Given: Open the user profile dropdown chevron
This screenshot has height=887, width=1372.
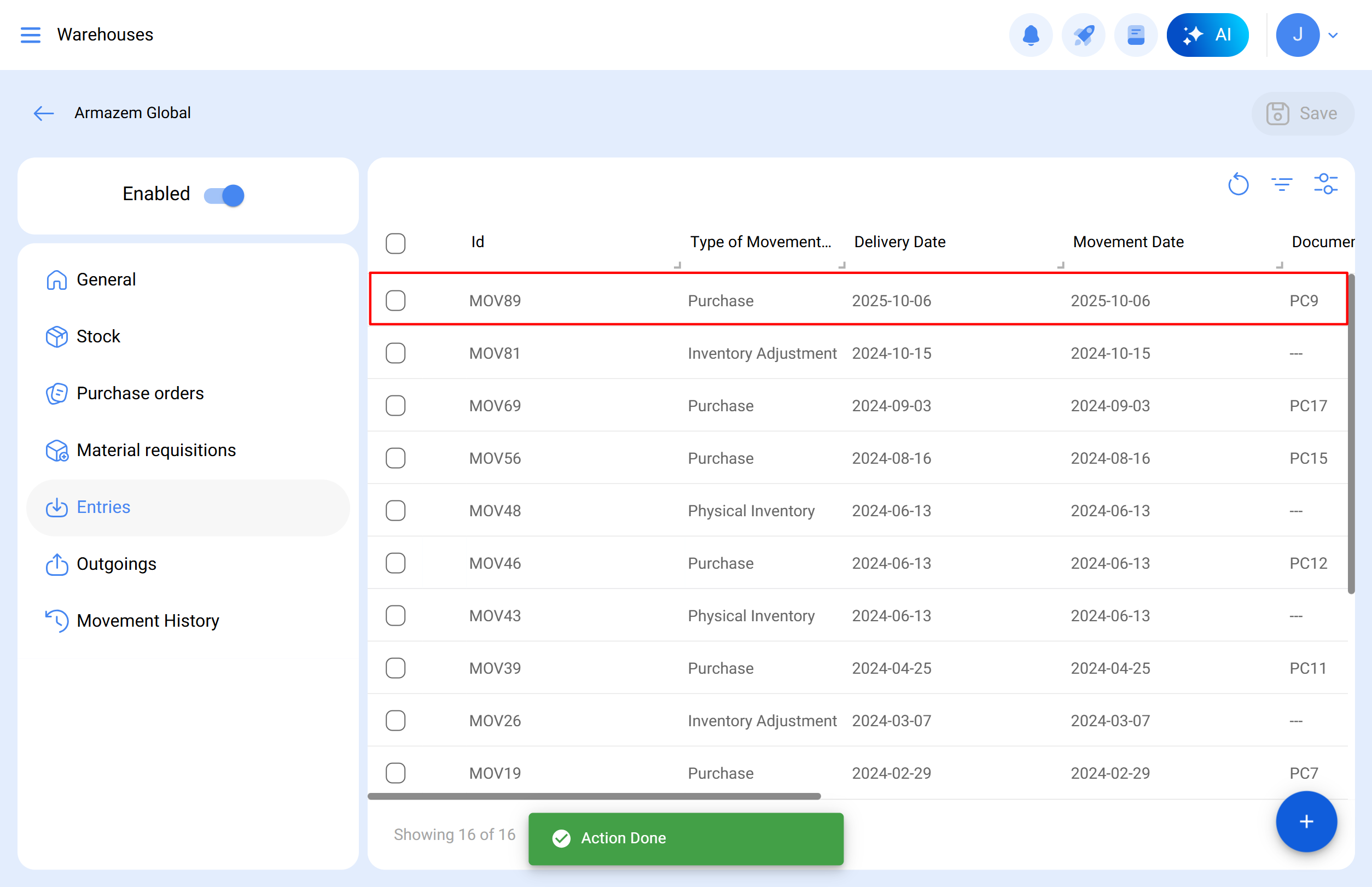Looking at the screenshot, I should coord(1333,35).
